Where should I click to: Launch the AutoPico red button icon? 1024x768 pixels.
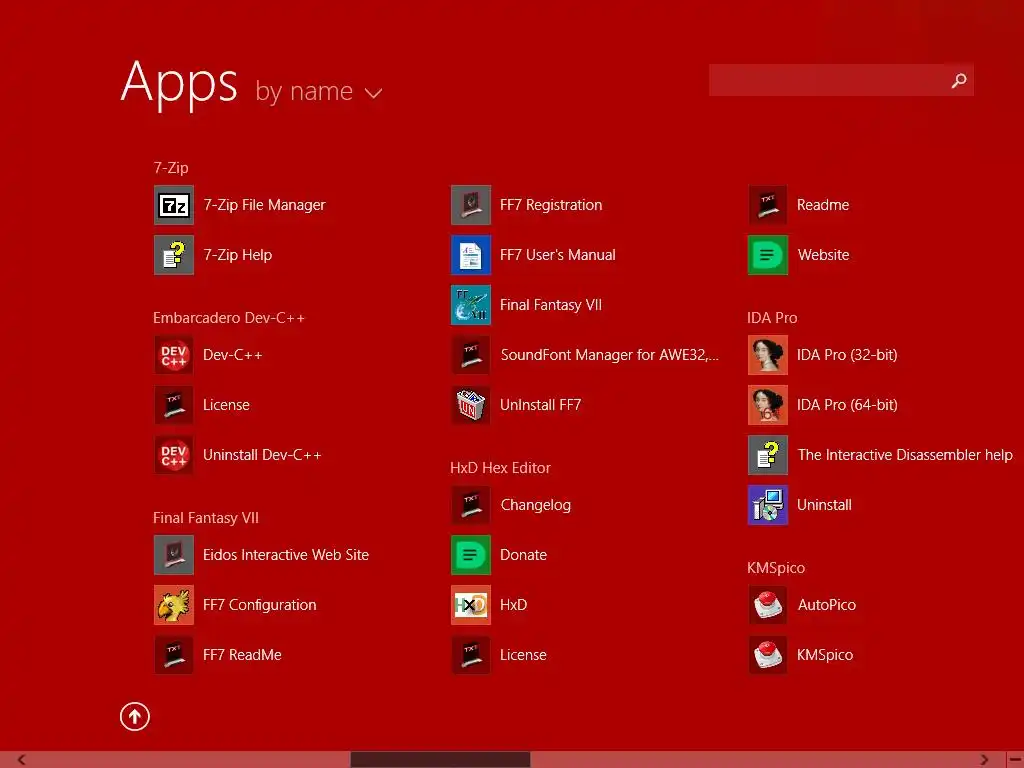pos(768,605)
